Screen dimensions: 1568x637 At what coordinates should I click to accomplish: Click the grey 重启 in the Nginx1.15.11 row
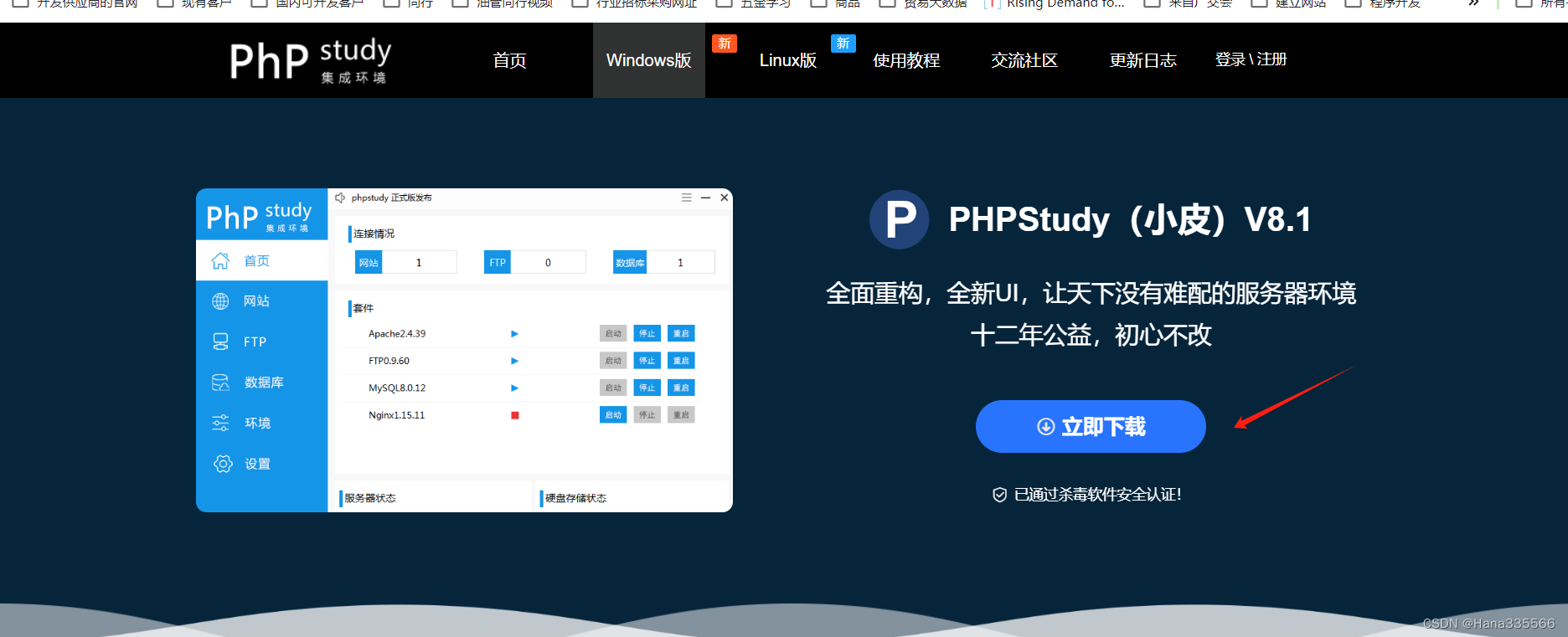pyautogui.click(x=681, y=414)
